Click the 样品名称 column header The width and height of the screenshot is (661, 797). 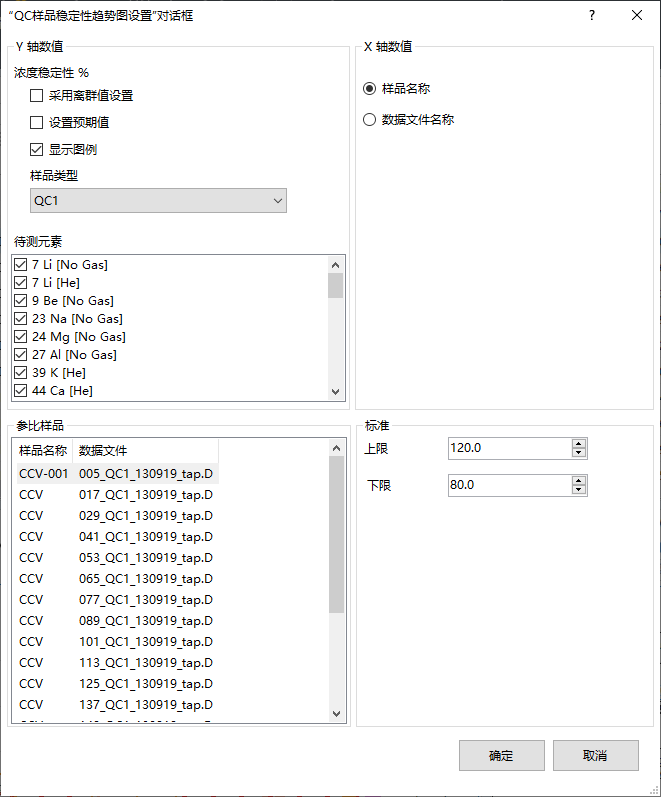pos(43,451)
